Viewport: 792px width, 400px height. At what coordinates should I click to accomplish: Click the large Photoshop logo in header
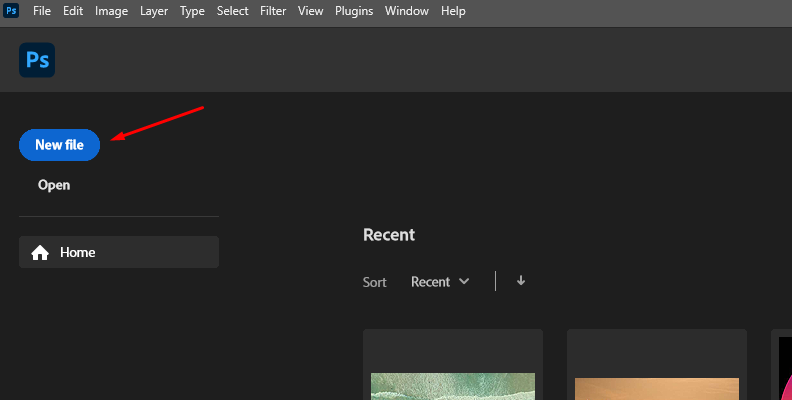click(x=37, y=60)
